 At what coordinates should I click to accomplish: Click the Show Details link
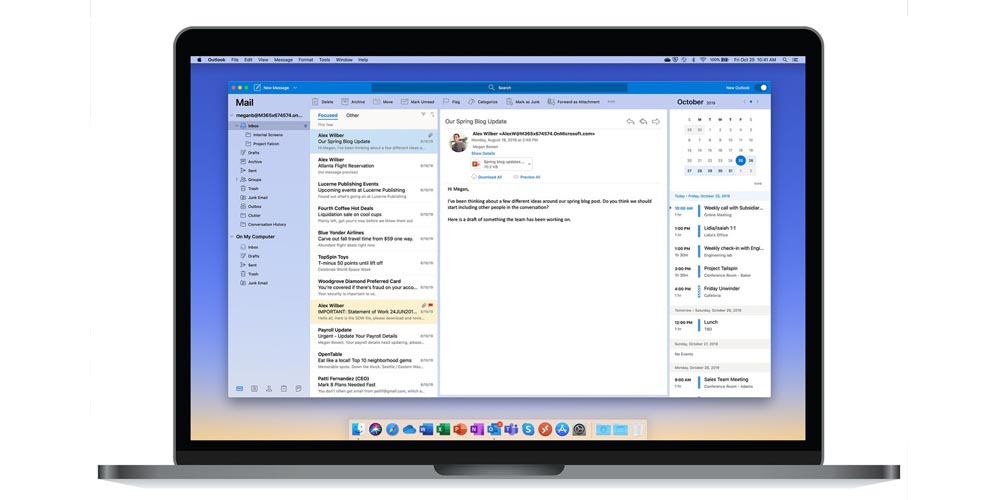click(x=483, y=154)
